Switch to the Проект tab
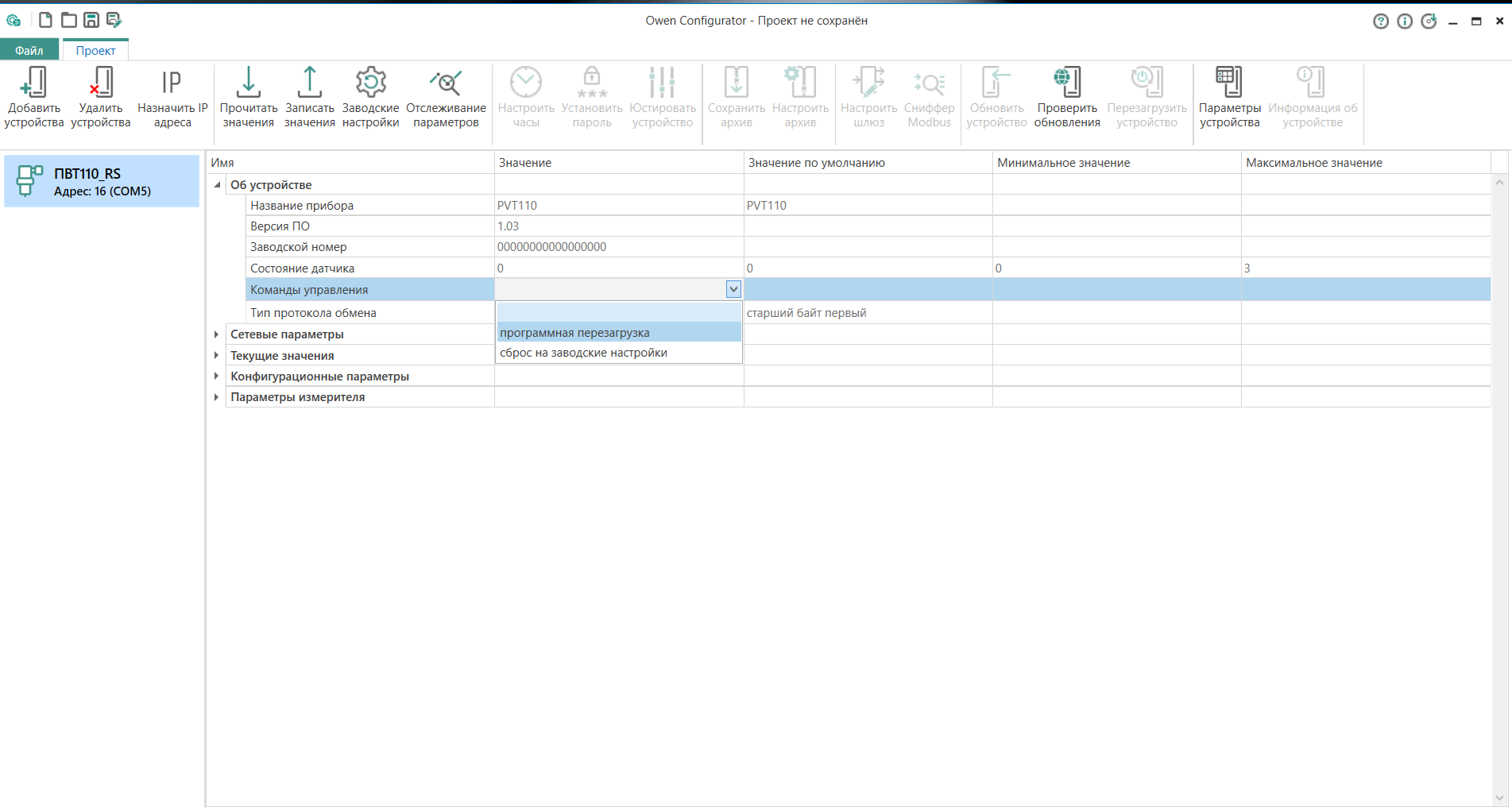The height and width of the screenshot is (811, 1512). (x=95, y=50)
